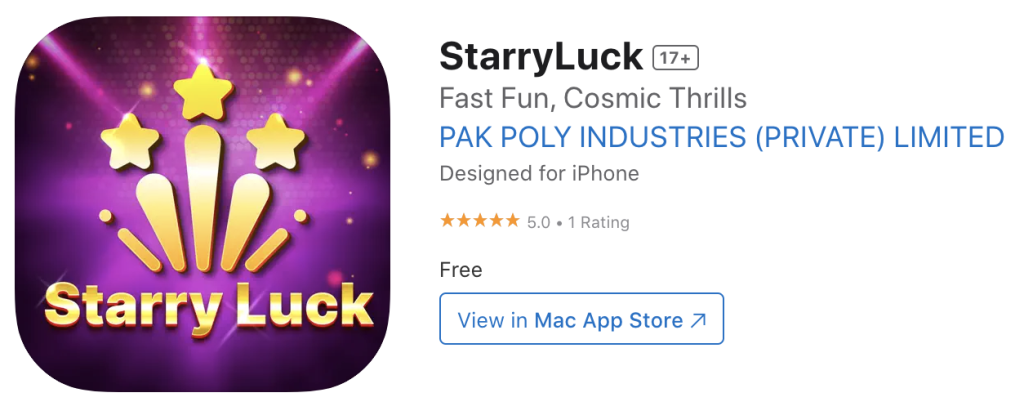Click the small gold dot left of beams
Screen dimensions: 1024x415
tap(105, 216)
